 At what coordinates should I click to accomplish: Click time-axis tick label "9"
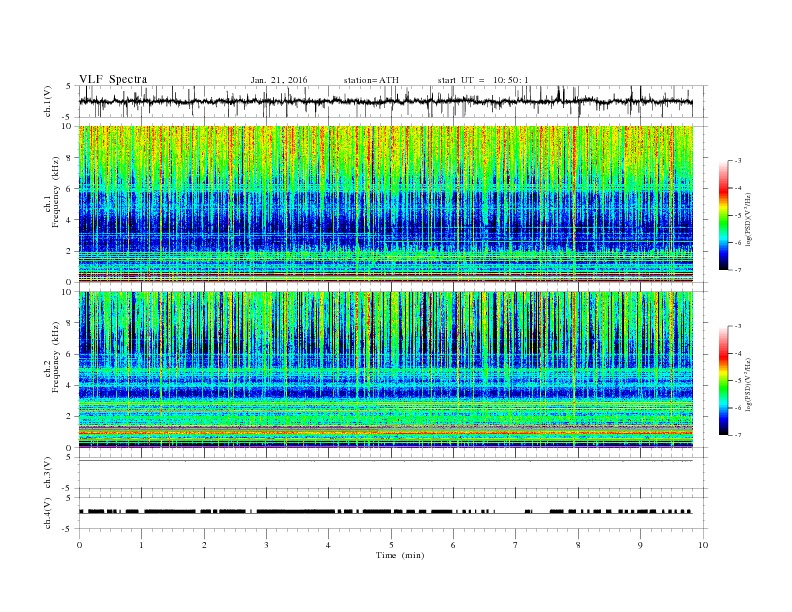click(640, 545)
